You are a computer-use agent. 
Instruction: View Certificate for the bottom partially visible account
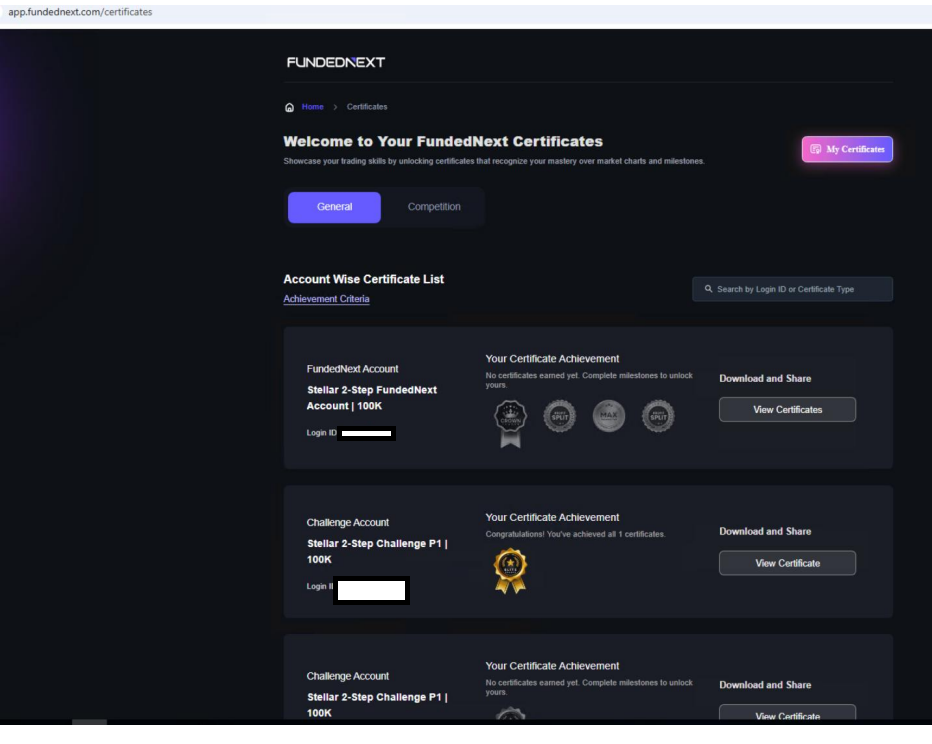click(787, 714)
